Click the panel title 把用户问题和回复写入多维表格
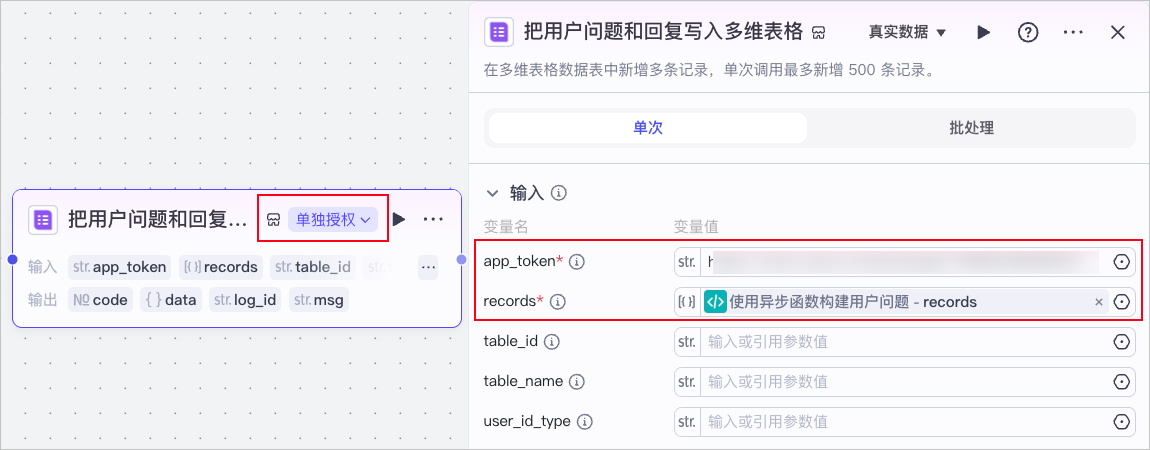 point(663,32)
